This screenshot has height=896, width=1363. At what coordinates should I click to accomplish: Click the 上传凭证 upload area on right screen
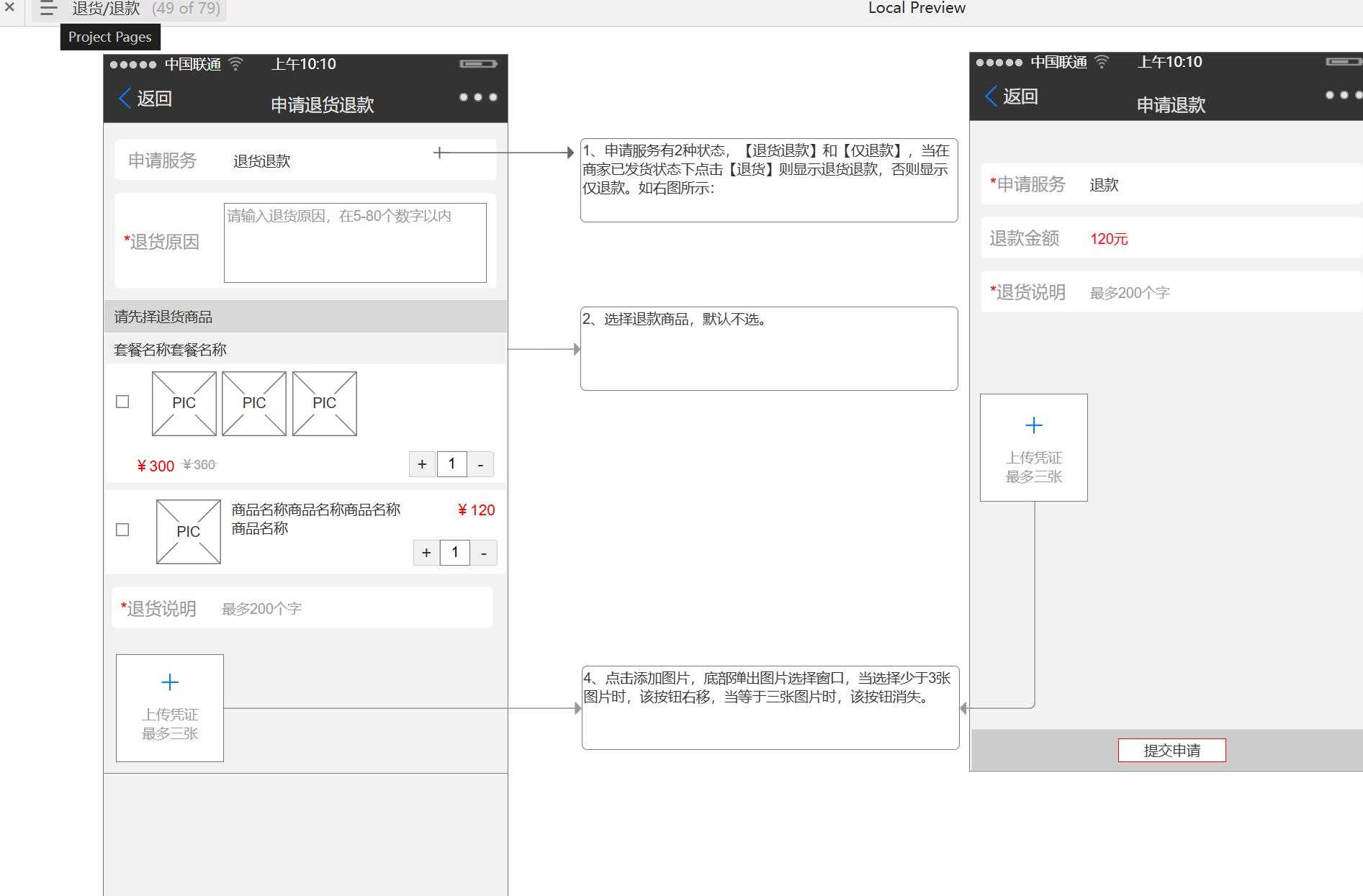pyautogui.click(x=1033, y=448)
